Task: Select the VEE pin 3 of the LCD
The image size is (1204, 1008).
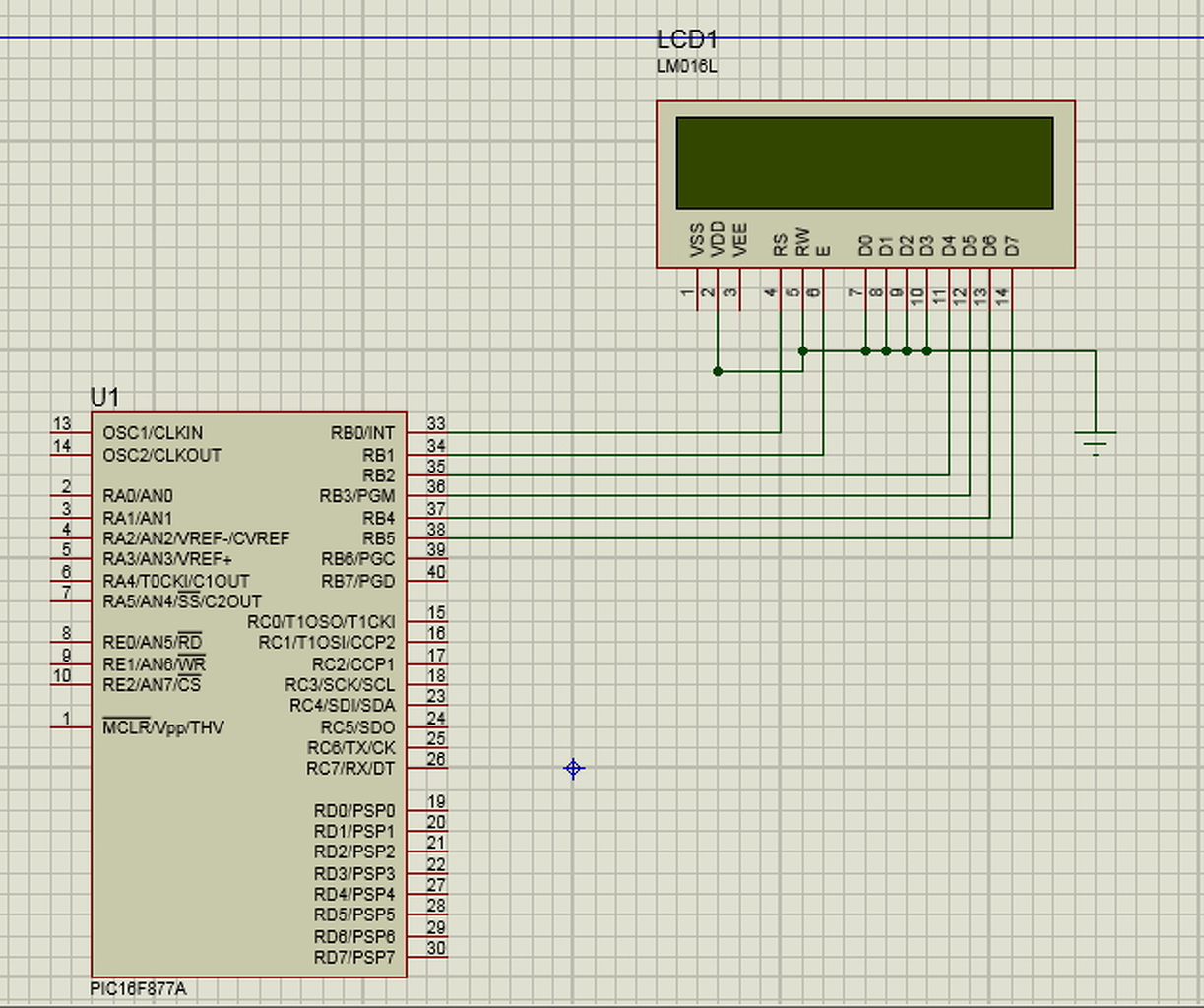Action: [738, 291]
